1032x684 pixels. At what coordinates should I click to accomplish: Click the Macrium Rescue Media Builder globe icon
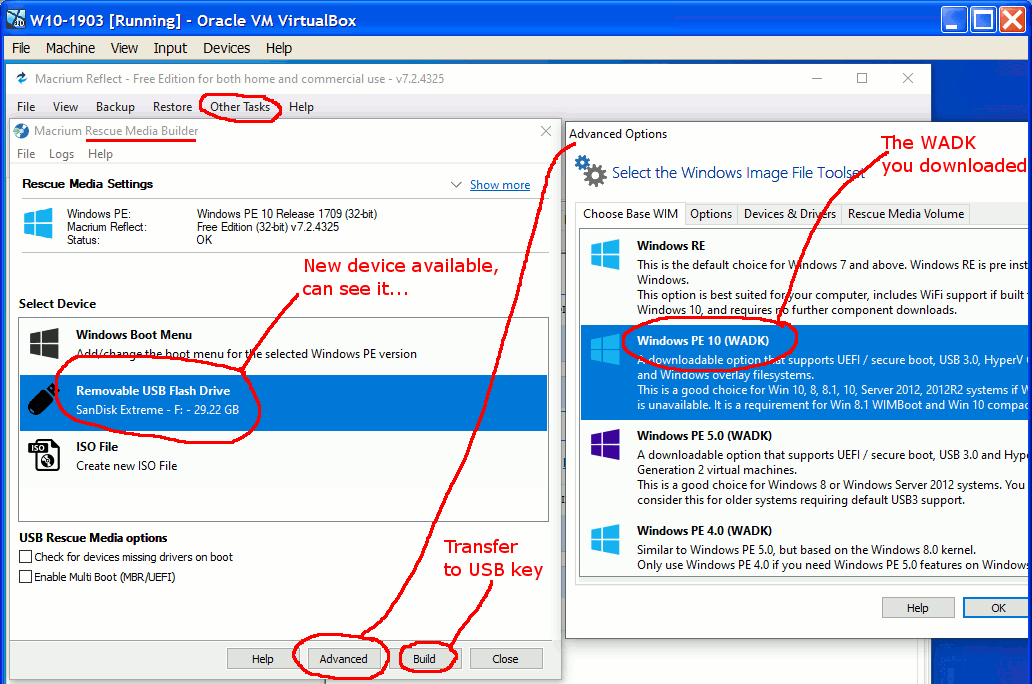click(22, 130)
